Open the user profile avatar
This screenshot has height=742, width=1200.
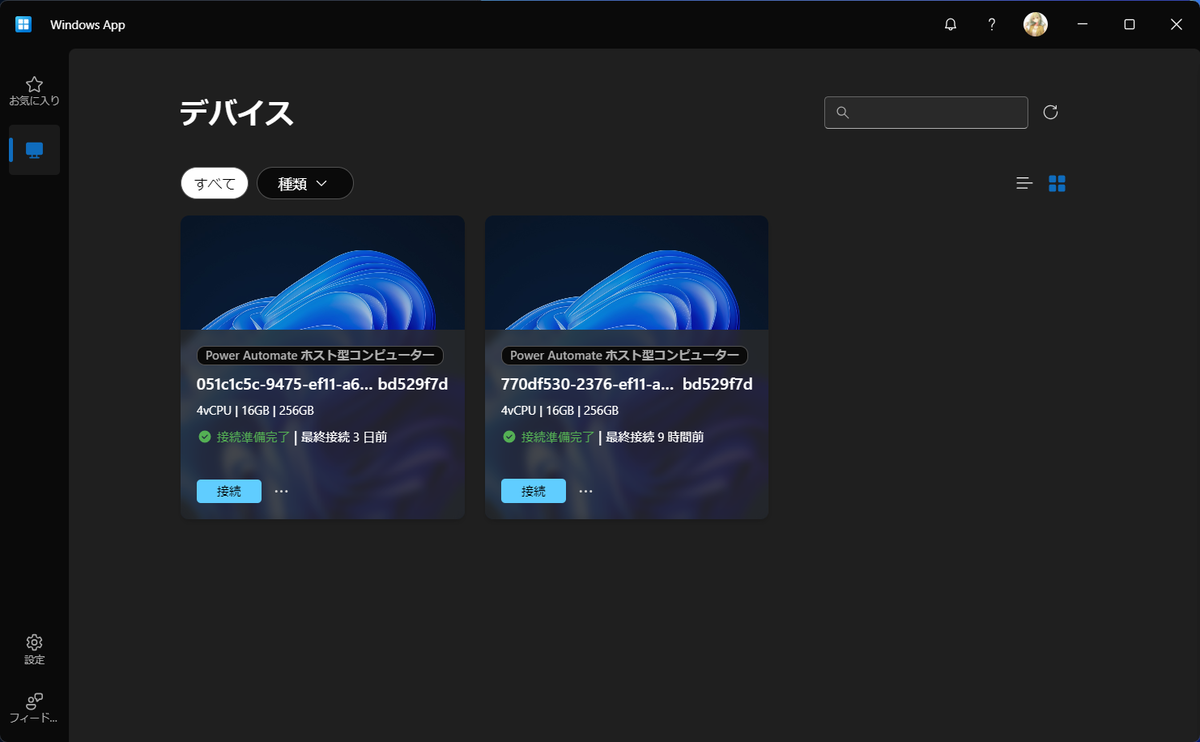1035,25
